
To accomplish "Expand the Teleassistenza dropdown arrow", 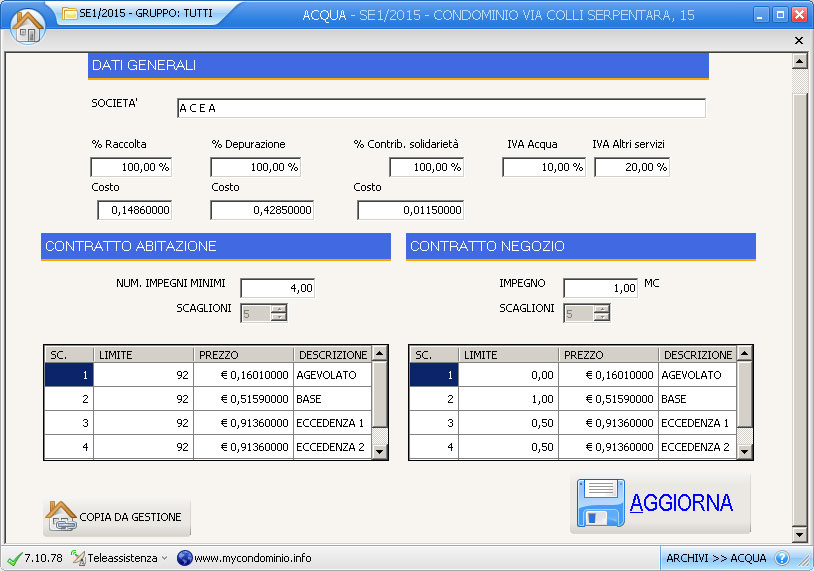I will 164,558.
